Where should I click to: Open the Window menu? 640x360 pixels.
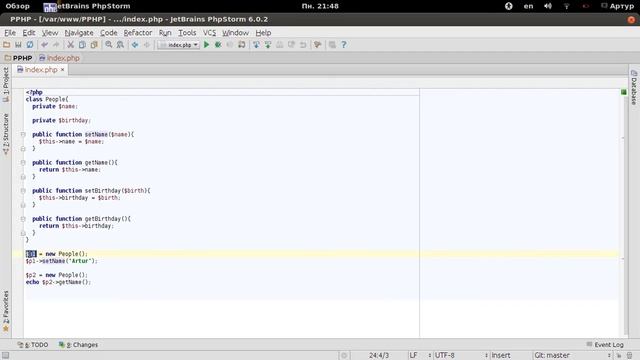coord(235,33)
